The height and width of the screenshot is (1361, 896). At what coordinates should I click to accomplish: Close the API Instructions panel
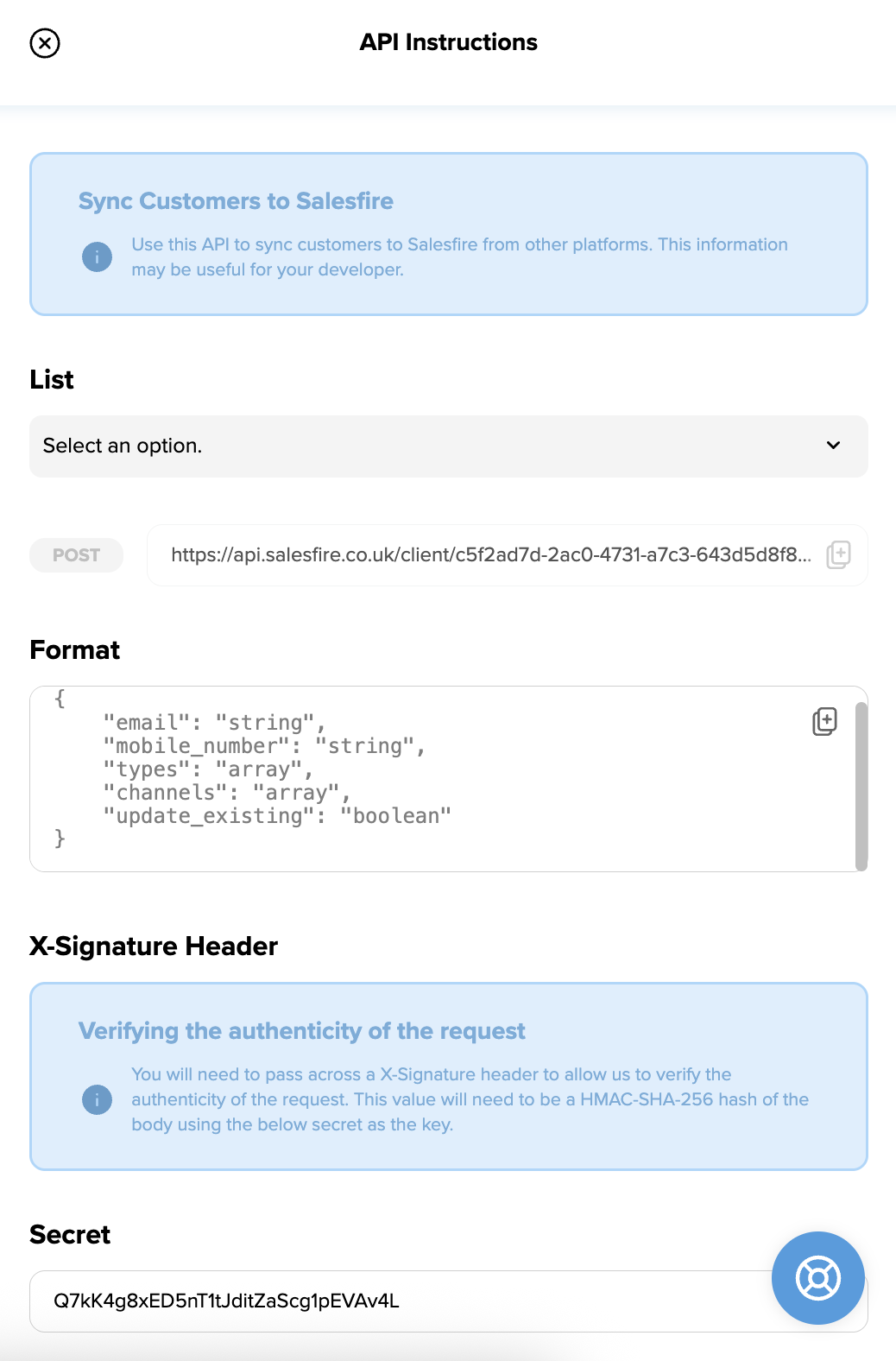coord(45,42)
